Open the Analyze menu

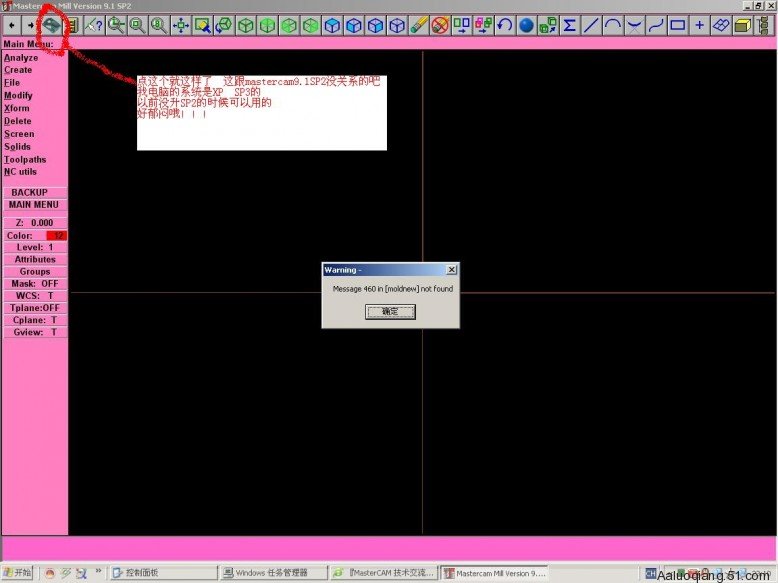[x=21, y=58]
